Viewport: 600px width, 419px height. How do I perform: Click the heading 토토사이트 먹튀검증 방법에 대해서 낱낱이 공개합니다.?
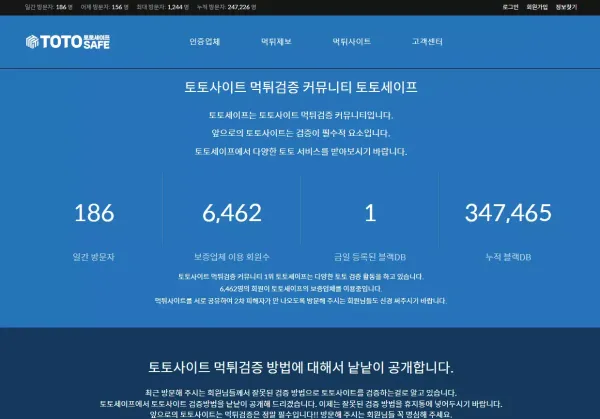301,367
